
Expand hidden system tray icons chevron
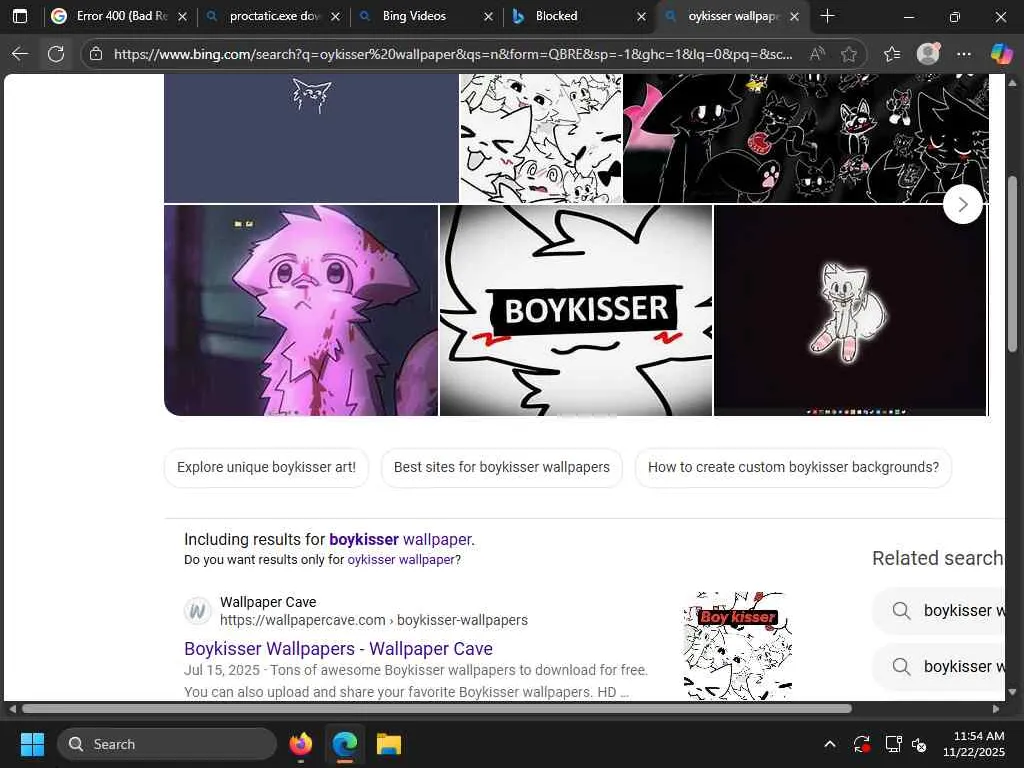tap(829, 744)
